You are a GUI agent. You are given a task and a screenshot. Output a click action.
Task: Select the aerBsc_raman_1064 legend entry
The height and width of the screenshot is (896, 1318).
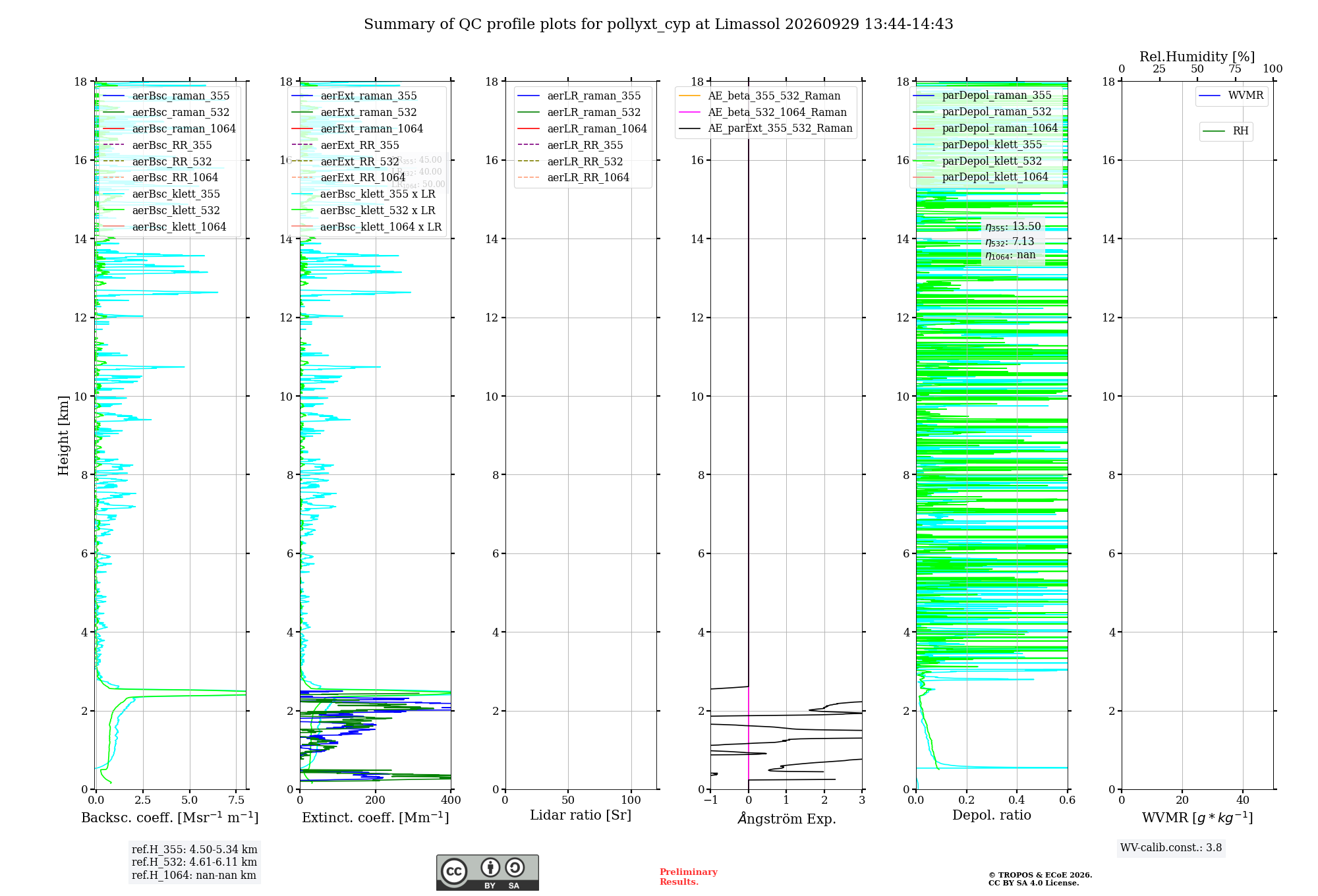[x=169, y=129]
